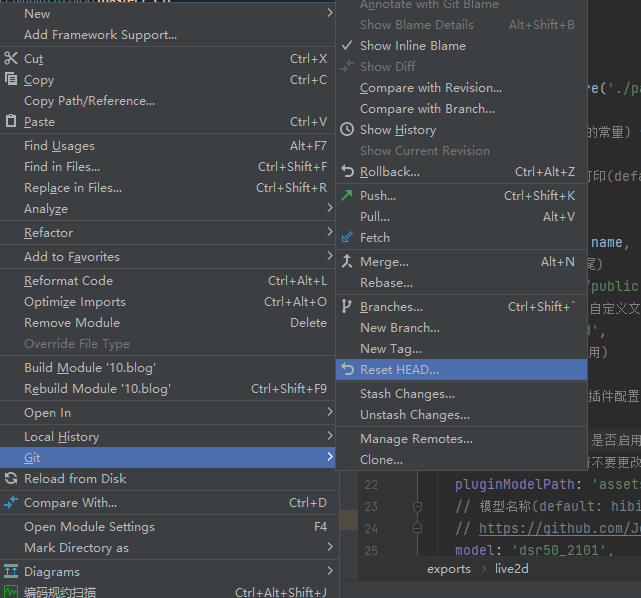Expand the Git submenu arrow
The width and height of the screenshot is (641, 598).
click(329, 457)
